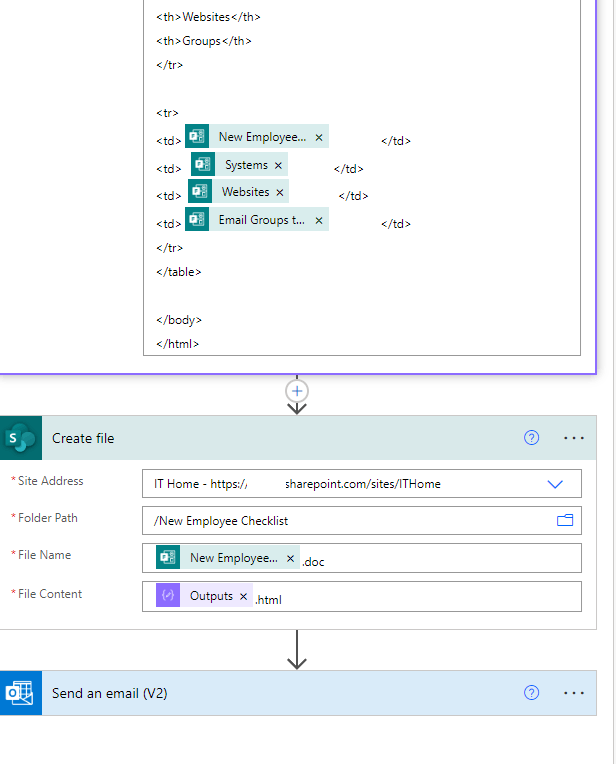The width and height of the screenshot is (616, 764).
Task: Click the Forms icon on Systems token
Action: click(203, 164)
